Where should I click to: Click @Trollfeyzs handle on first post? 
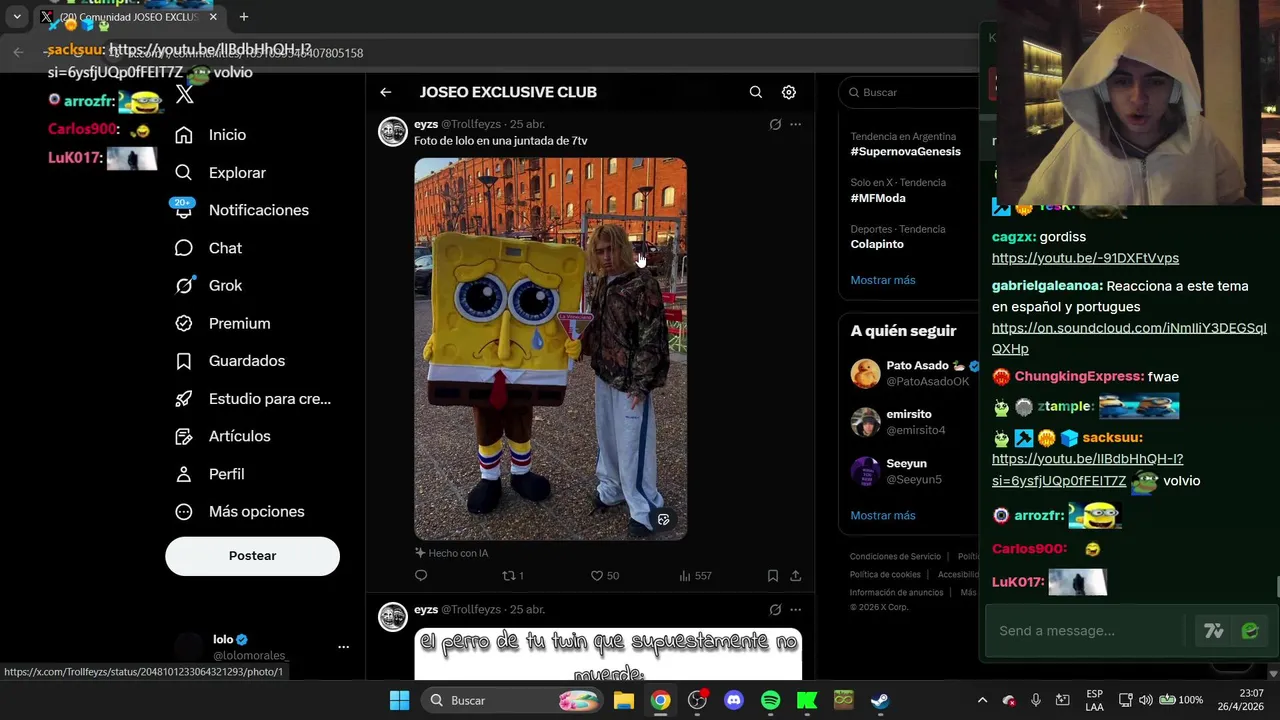point(471,124)
